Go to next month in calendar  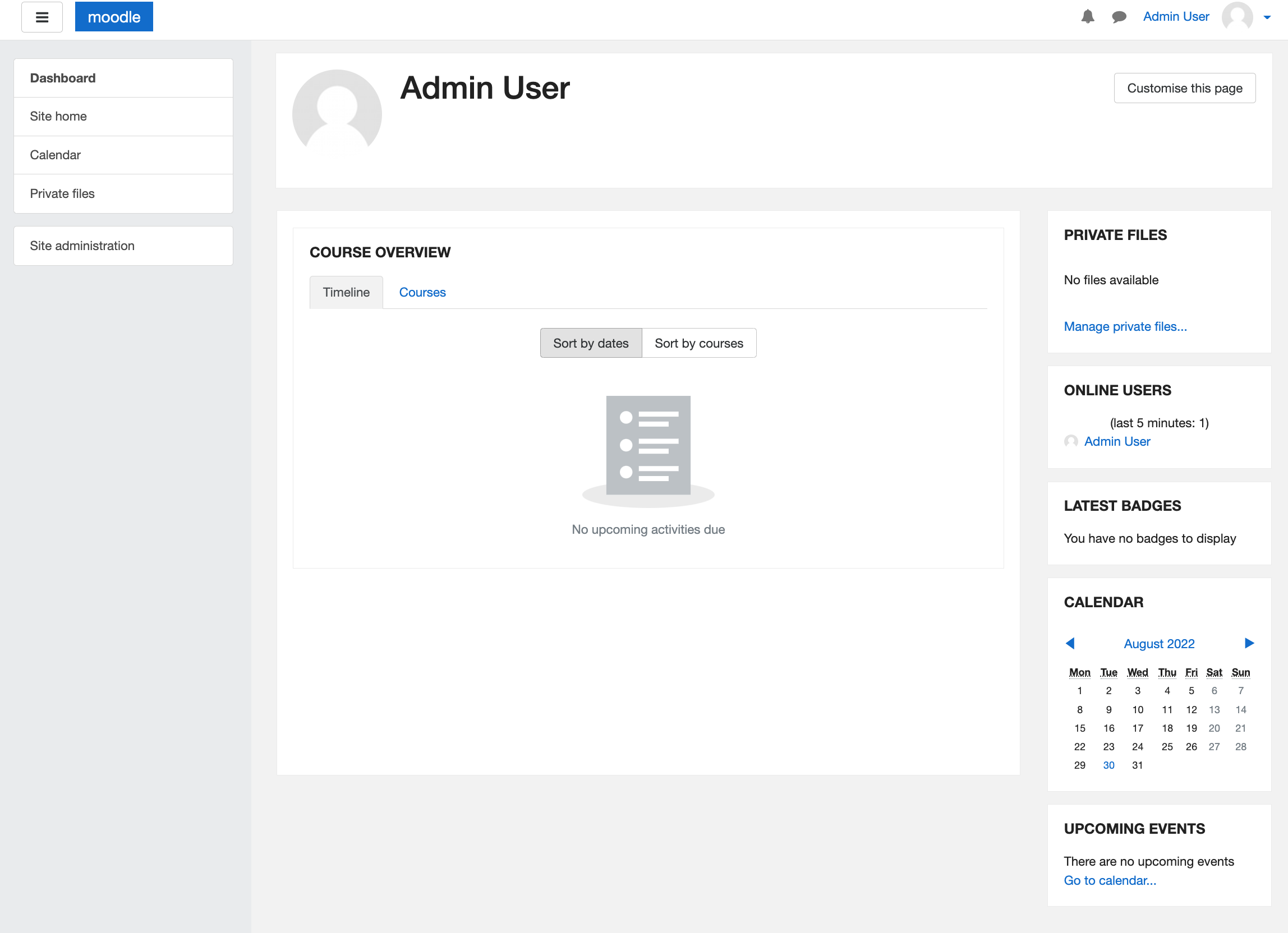[1249, 643]
